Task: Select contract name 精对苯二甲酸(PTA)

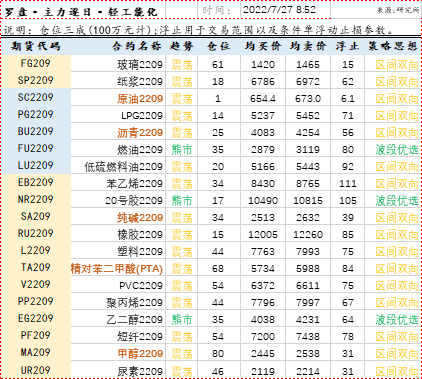Action: 117,269
